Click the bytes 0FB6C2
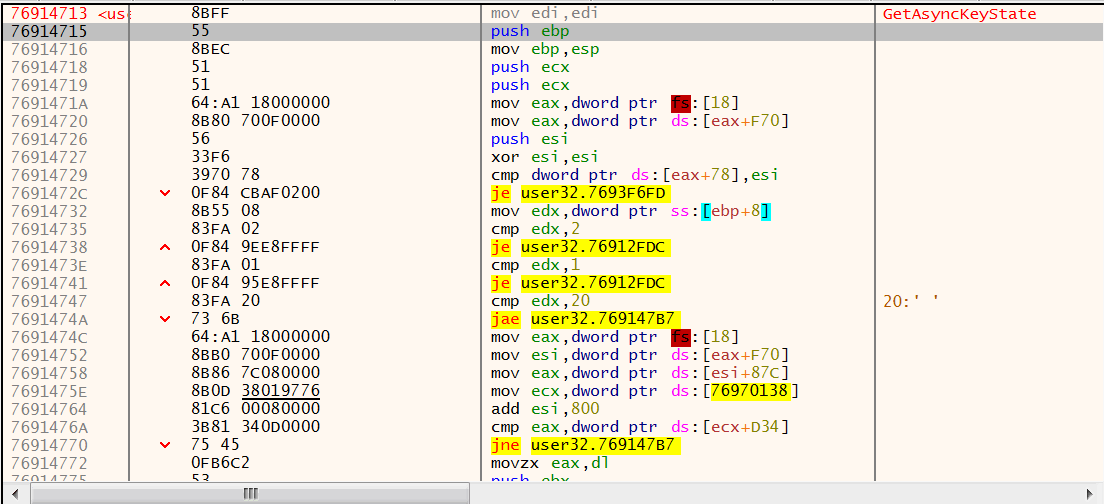1104x504 pixels. pyautogui.click(x=220, y=462)
